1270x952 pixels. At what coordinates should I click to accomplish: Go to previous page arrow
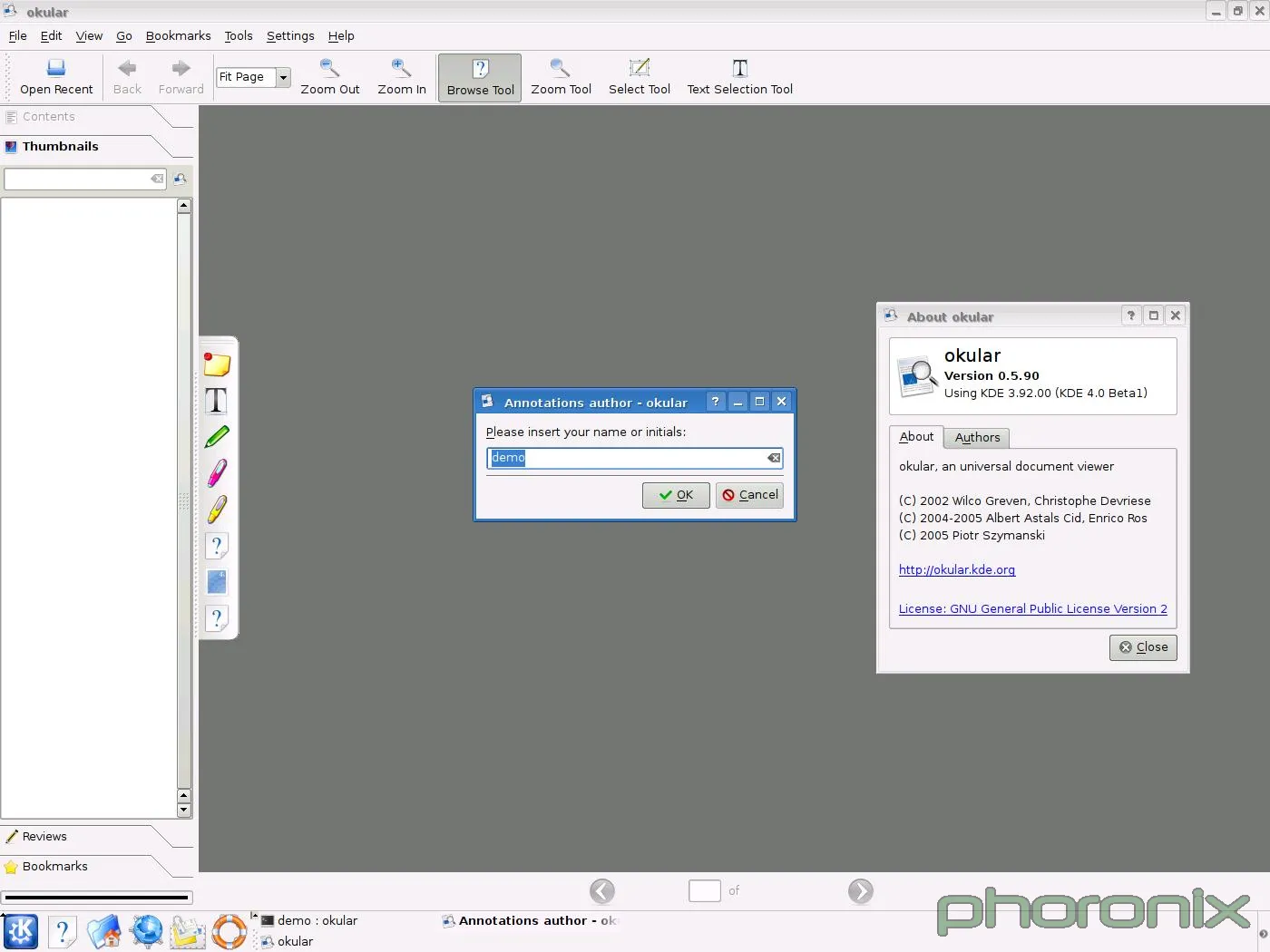(x=602, y=891)
